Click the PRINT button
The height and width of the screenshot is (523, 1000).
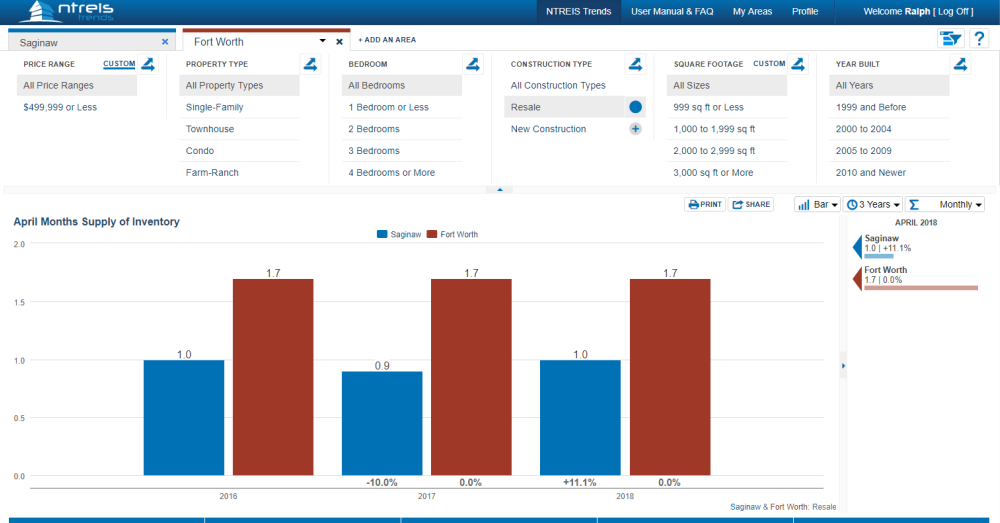705,205
